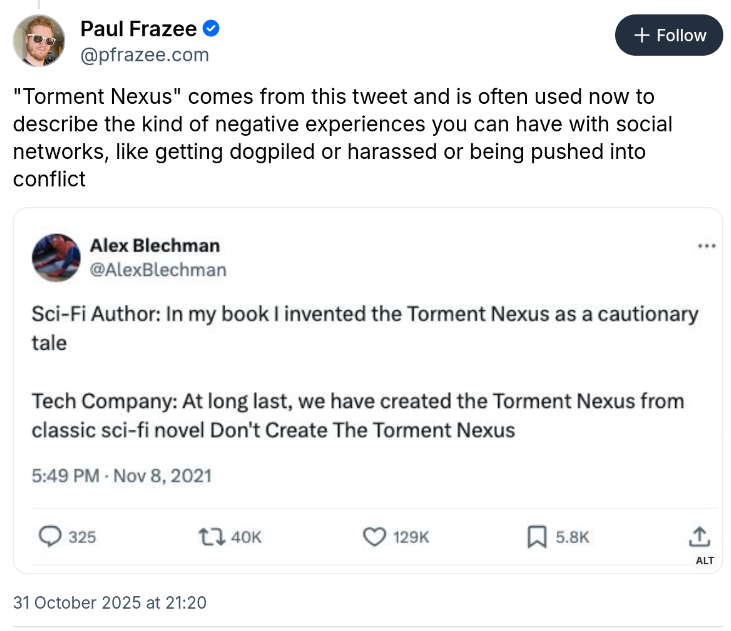
Task: Click the @AlexBlechman handle text
Action: click(158, 270)
